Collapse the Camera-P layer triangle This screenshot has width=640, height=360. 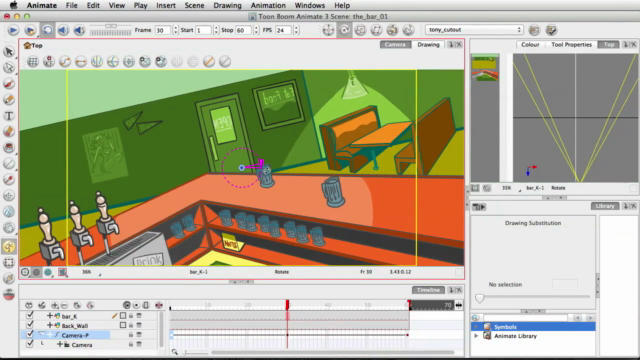41,334
